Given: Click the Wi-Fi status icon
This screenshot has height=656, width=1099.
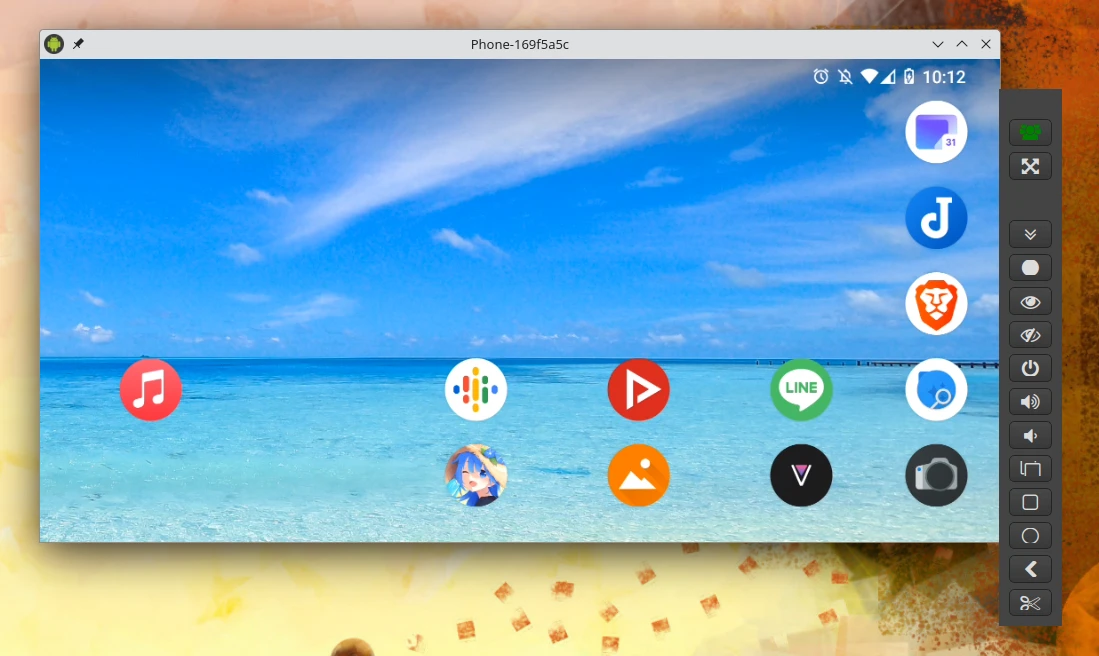Looking at the screenshot, I should [869, 76].
